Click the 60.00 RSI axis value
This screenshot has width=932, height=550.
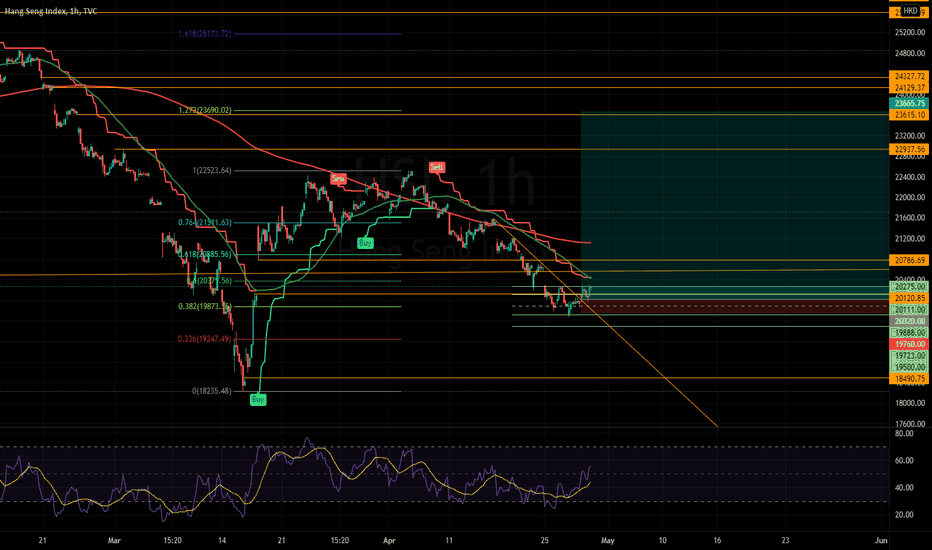point(904,461)
